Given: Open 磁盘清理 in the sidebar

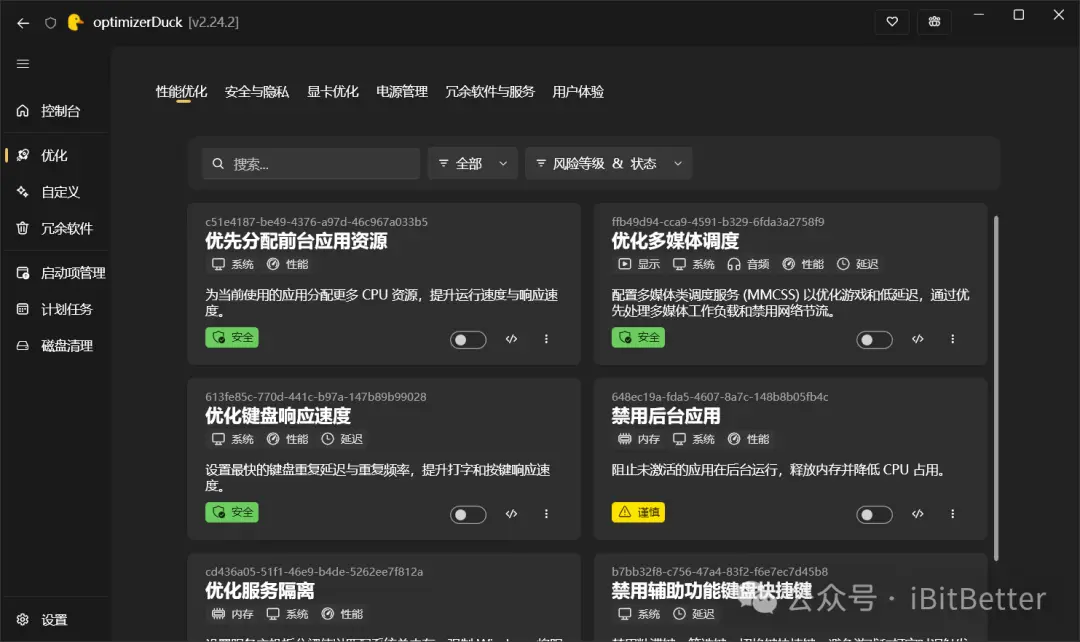Looking at the screenshot, I should [56, 346].
